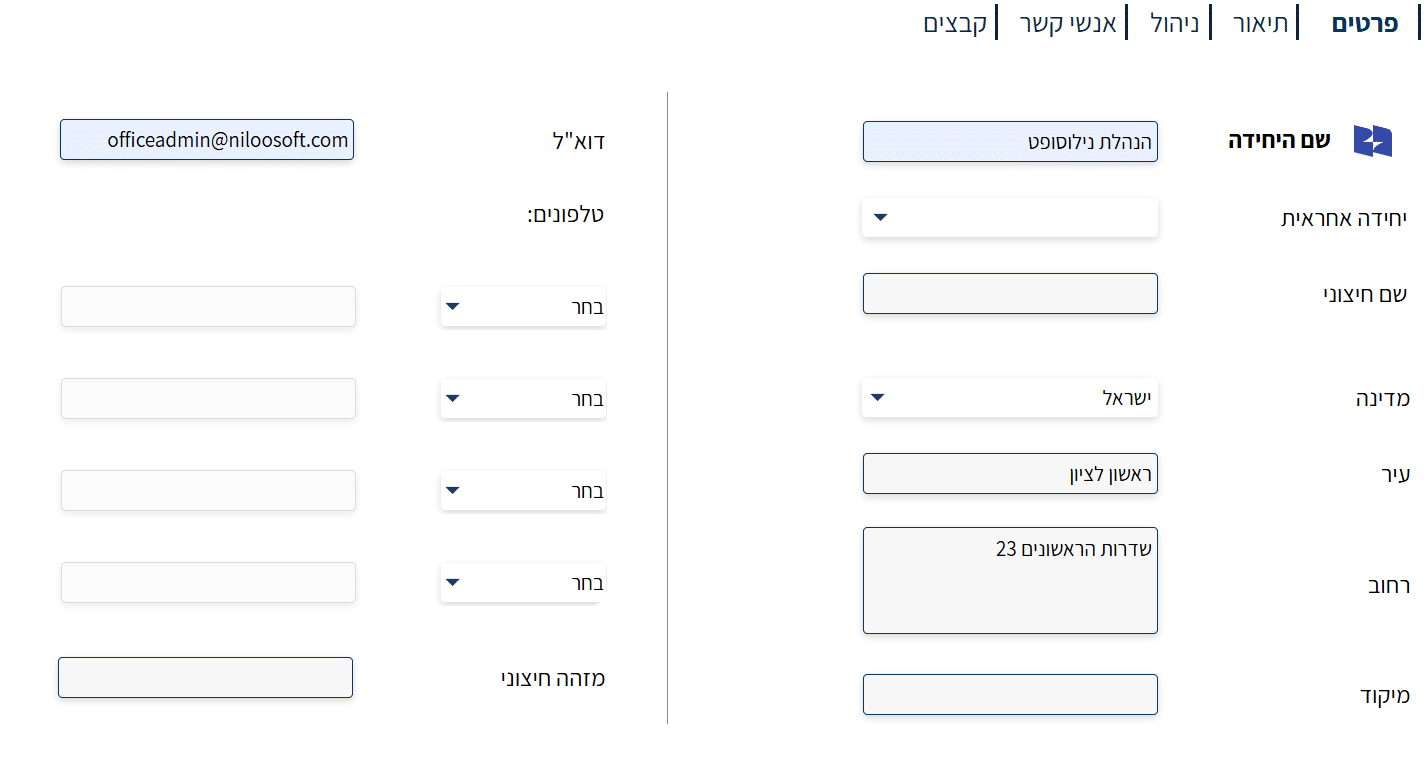Expand the יחידה אחראית dropdown
The image size is (1428, 784).
pos(1010,217)
